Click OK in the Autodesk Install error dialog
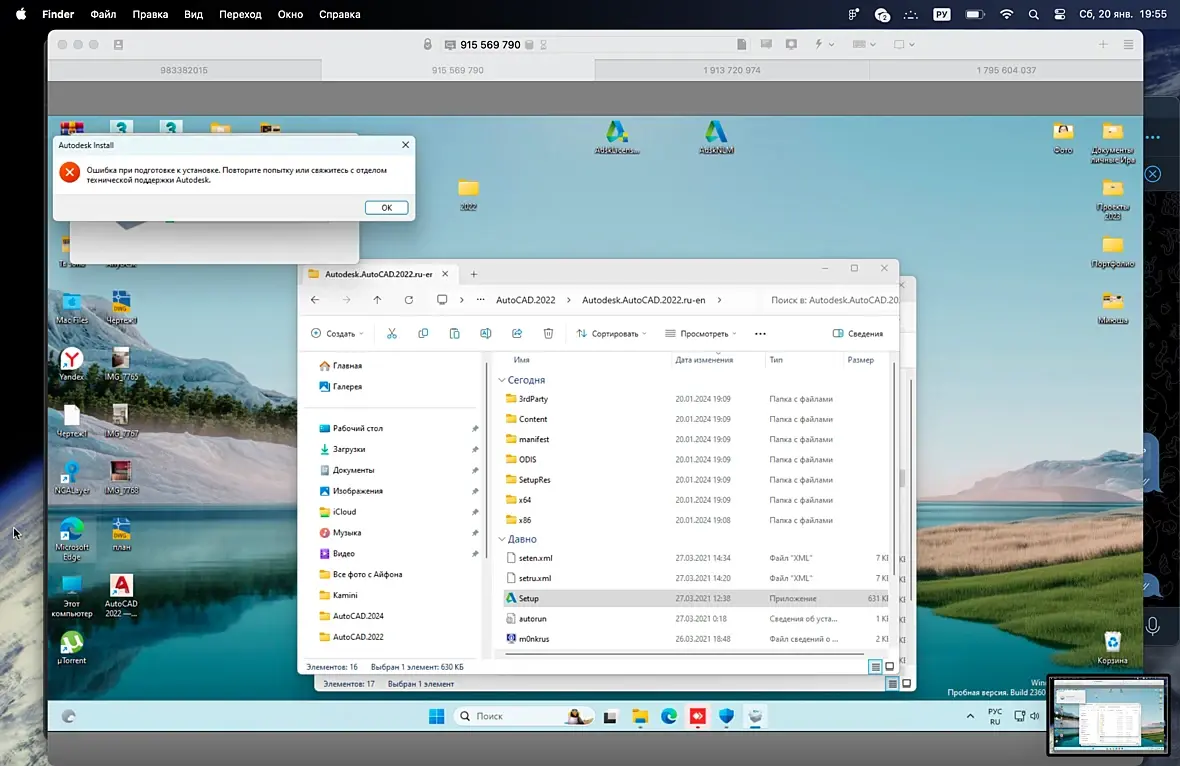The width and height of the screenshot is (1180, 766). (x=386, y=208)
